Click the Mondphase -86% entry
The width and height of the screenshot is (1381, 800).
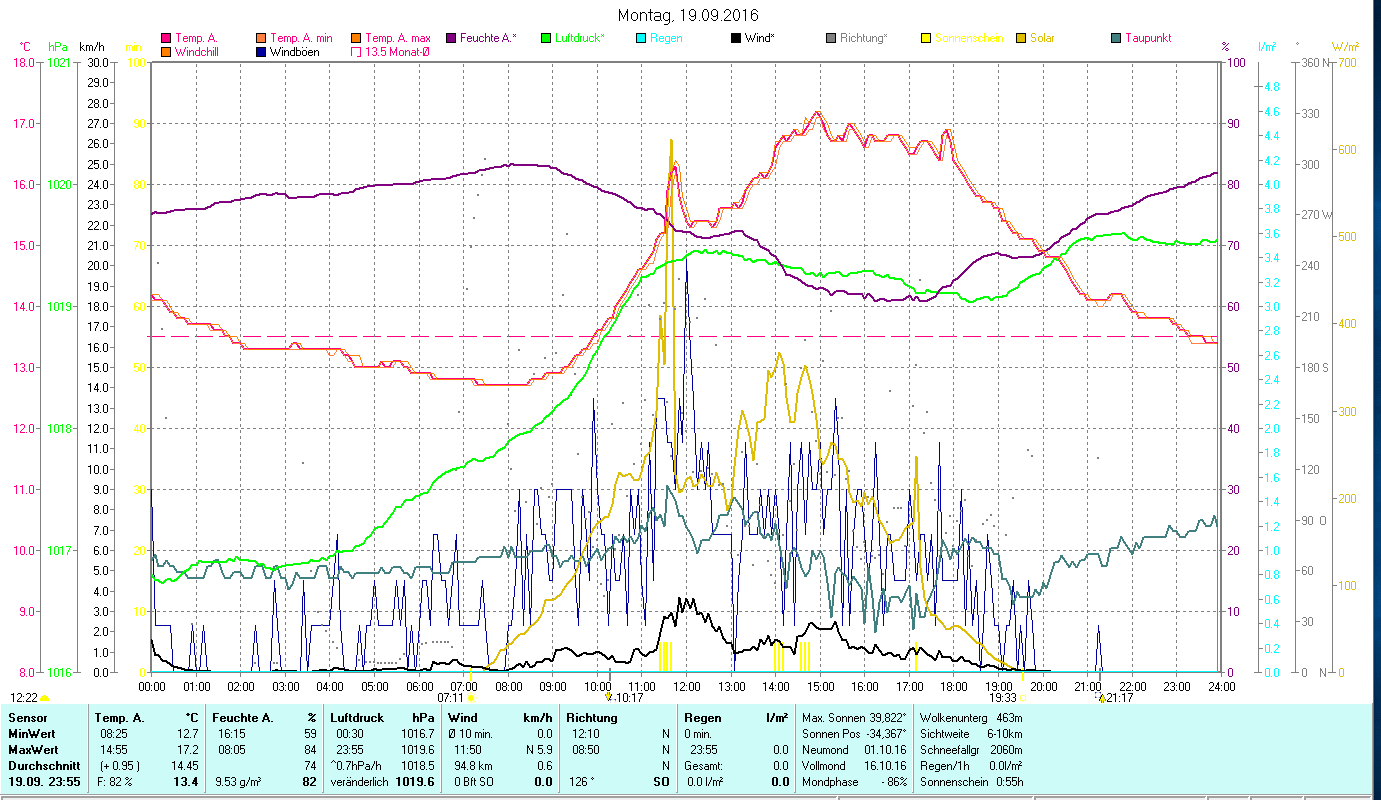coord(854,781)
